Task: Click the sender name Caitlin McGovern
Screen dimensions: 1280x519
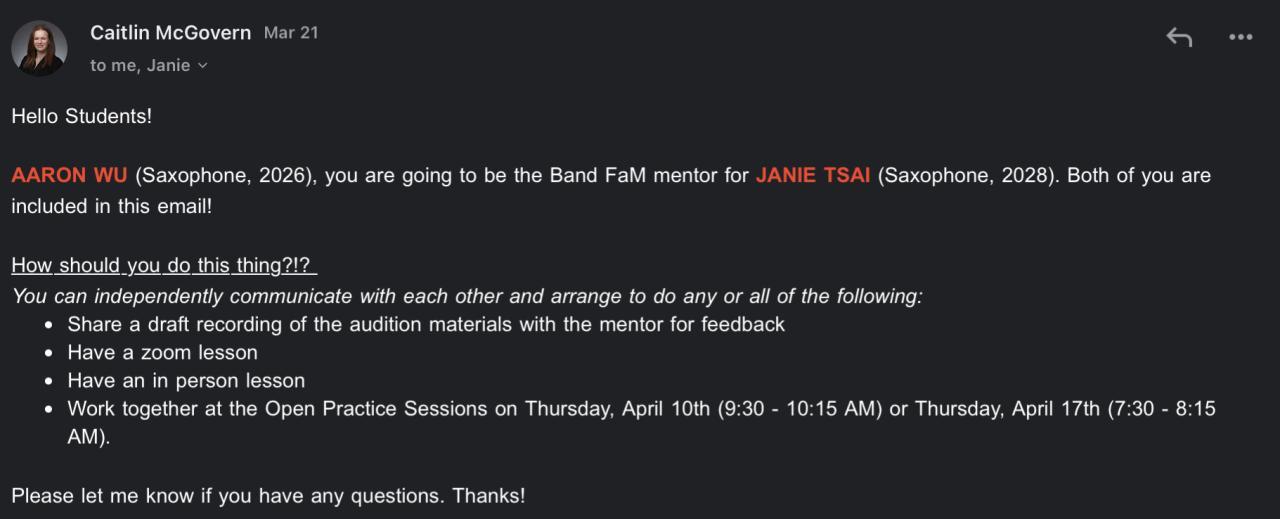Action: 170,33
